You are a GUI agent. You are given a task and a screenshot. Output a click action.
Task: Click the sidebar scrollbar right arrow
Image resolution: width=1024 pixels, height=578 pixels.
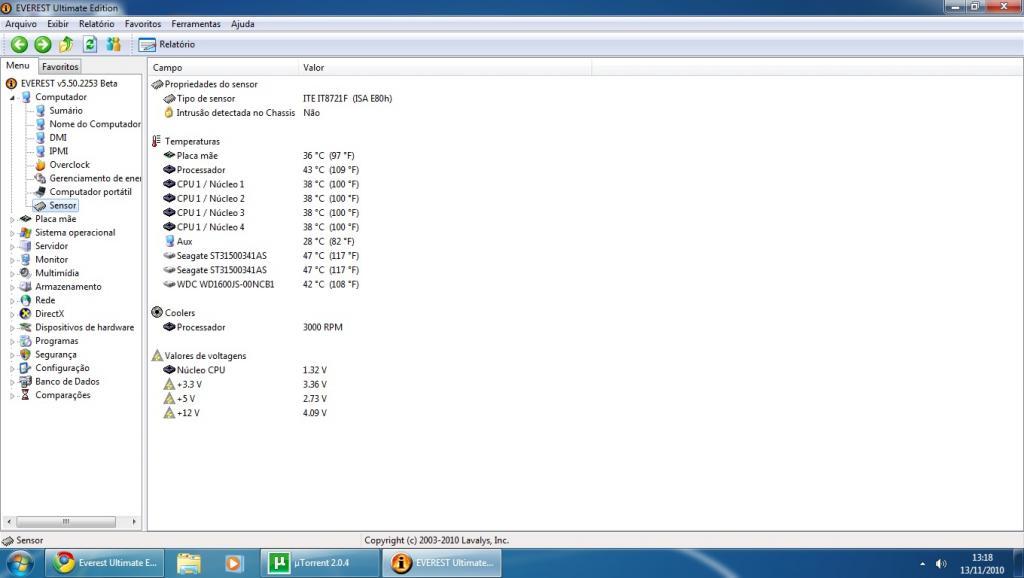tap(134, 522)
